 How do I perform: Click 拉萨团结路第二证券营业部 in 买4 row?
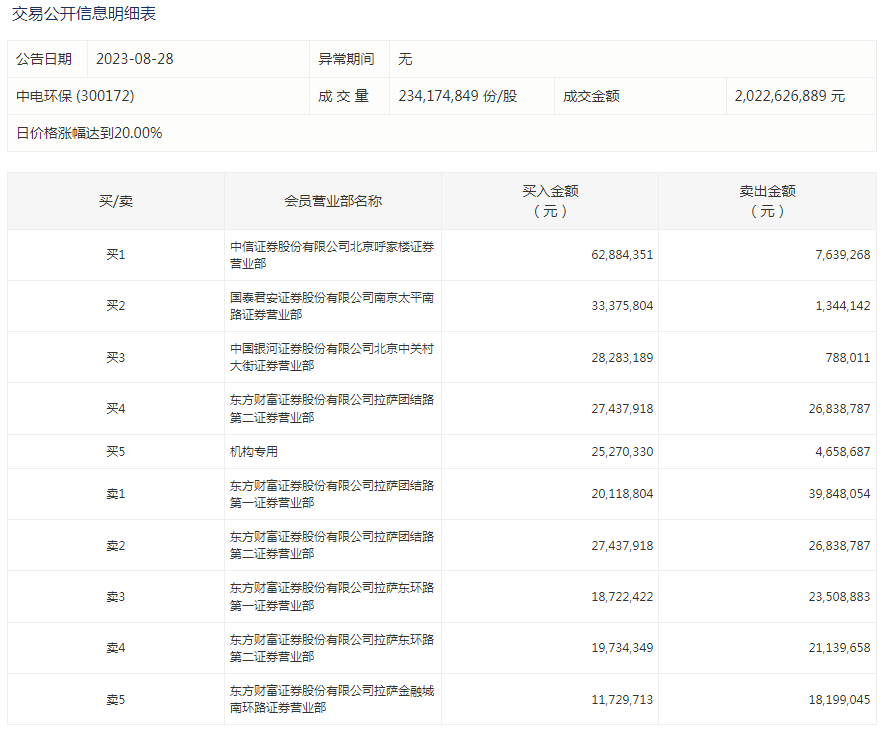tap(332, 408)
